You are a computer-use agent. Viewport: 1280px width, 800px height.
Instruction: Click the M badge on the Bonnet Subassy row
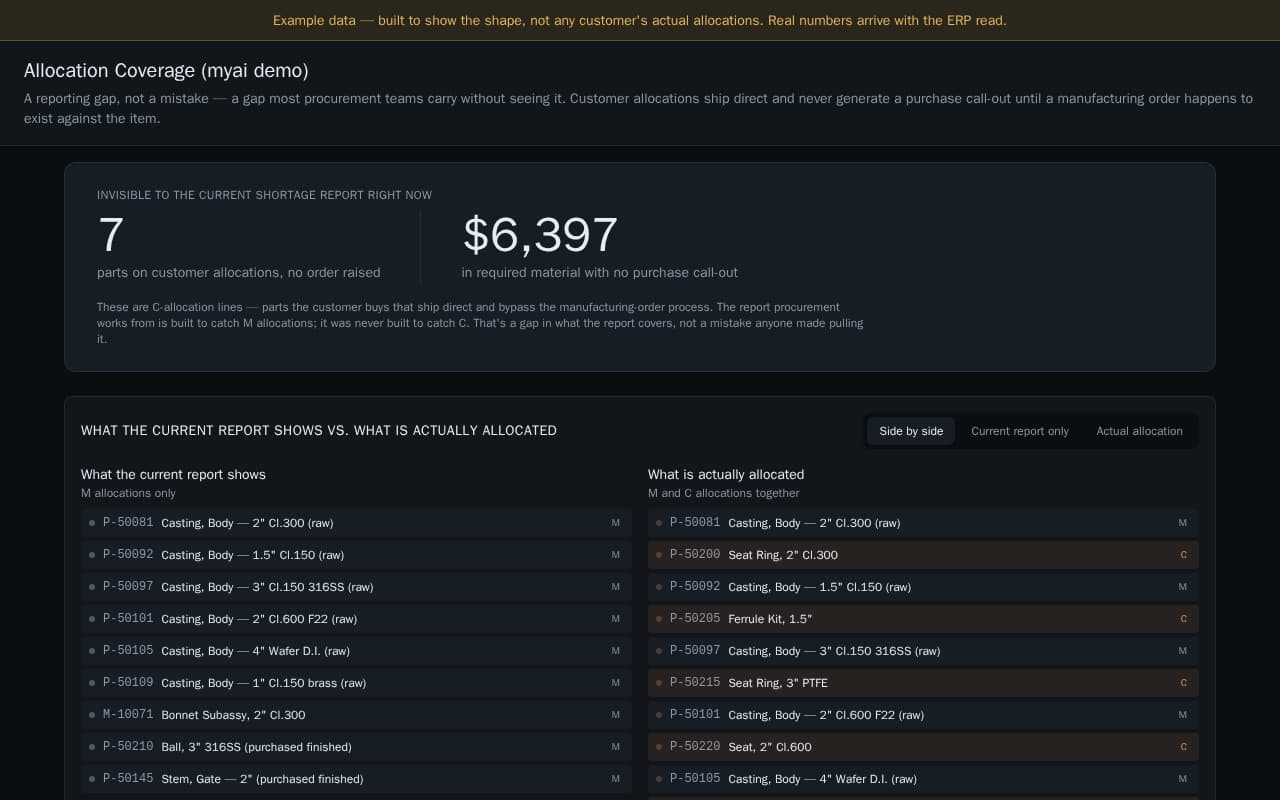pos(616,715)
